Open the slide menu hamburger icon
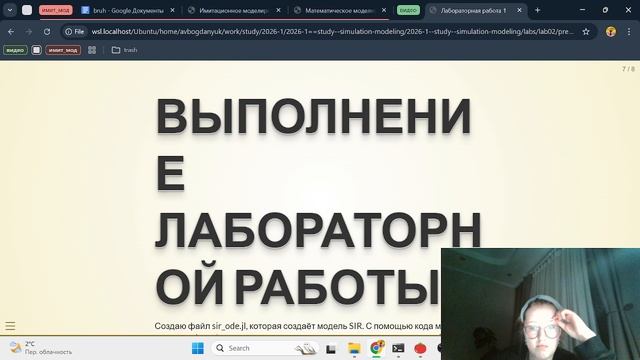The height and width of the screenshot is (360, 640). coord(10,326)
